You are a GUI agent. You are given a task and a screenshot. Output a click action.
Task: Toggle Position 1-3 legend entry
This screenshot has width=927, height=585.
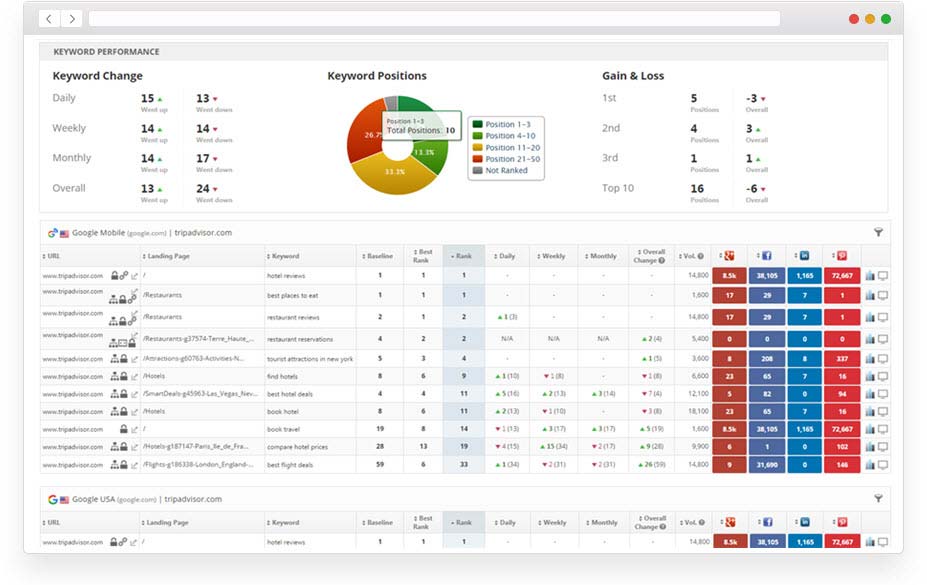click(509, 124)
